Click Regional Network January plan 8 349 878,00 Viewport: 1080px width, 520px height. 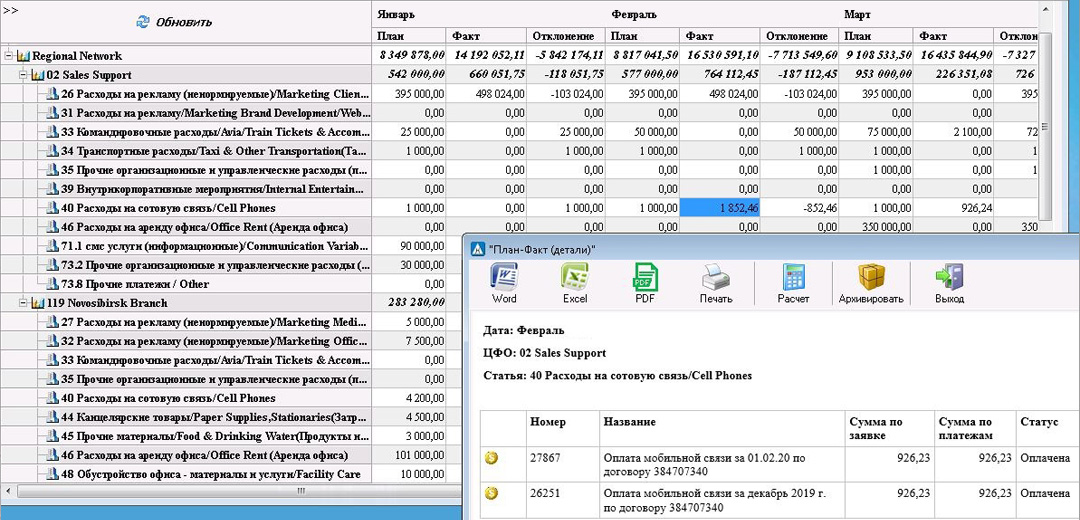tap(409, 56)
